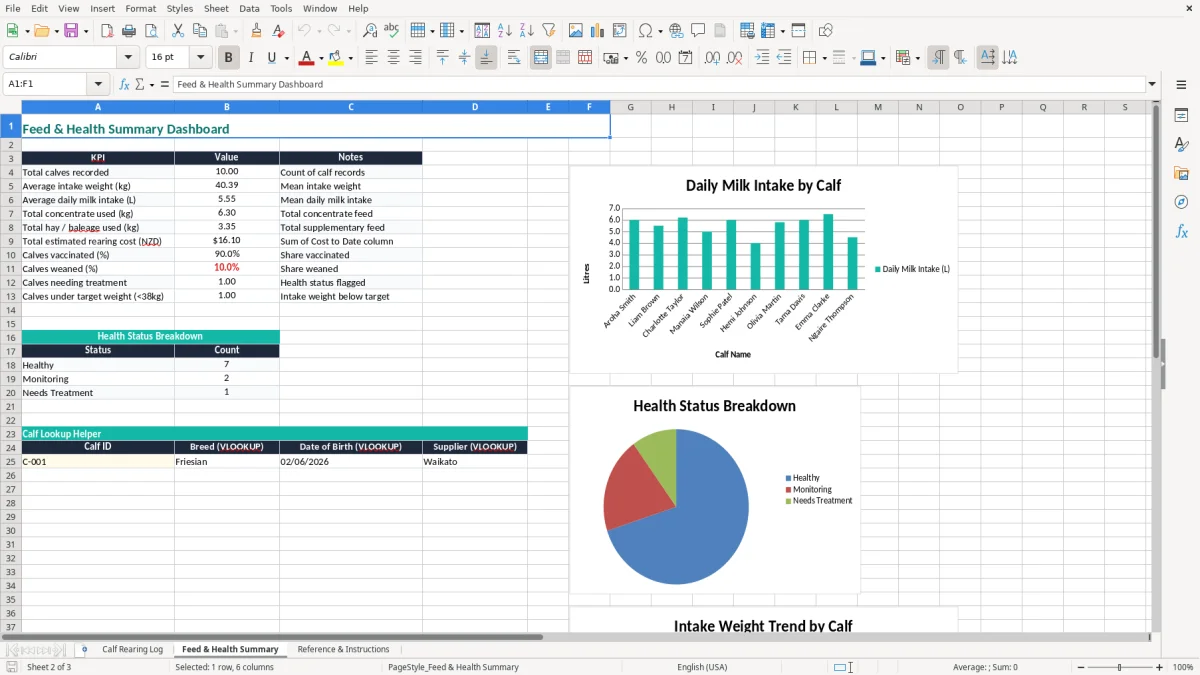Click the Spelling check icon
The image size is (1200, 675).
(392, 31)
